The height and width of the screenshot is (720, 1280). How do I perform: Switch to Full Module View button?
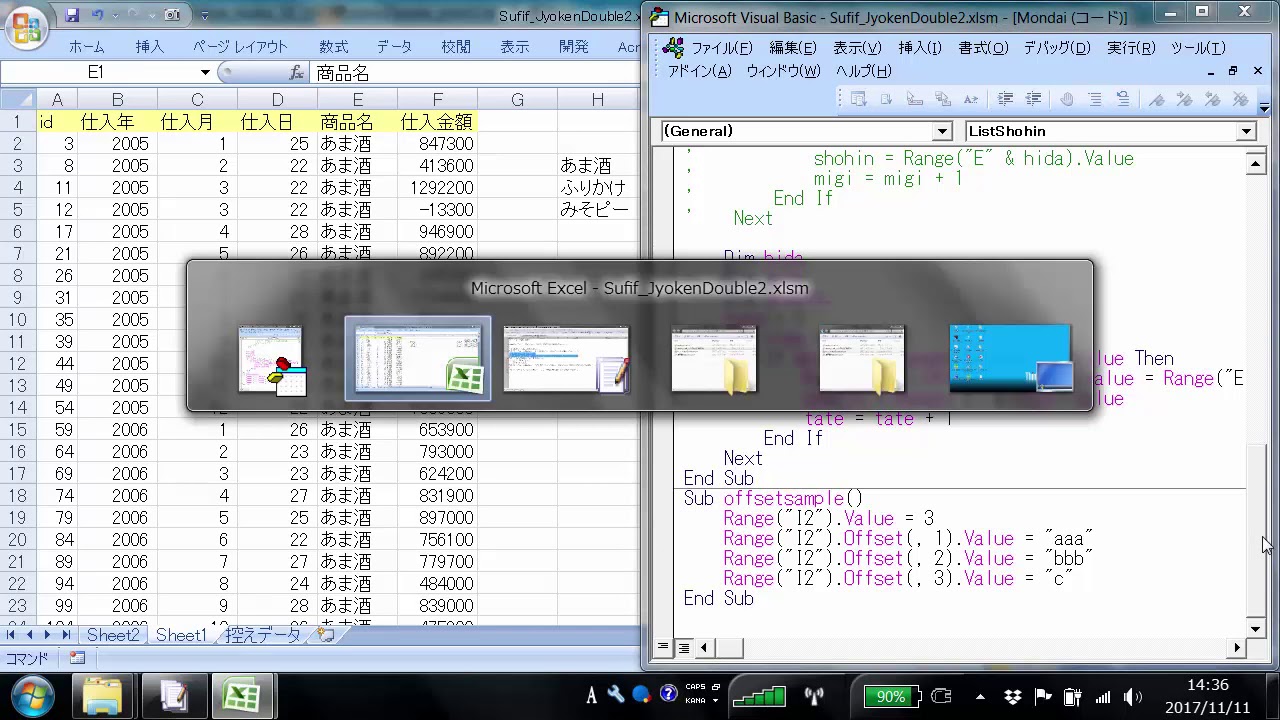pos(684,648)
